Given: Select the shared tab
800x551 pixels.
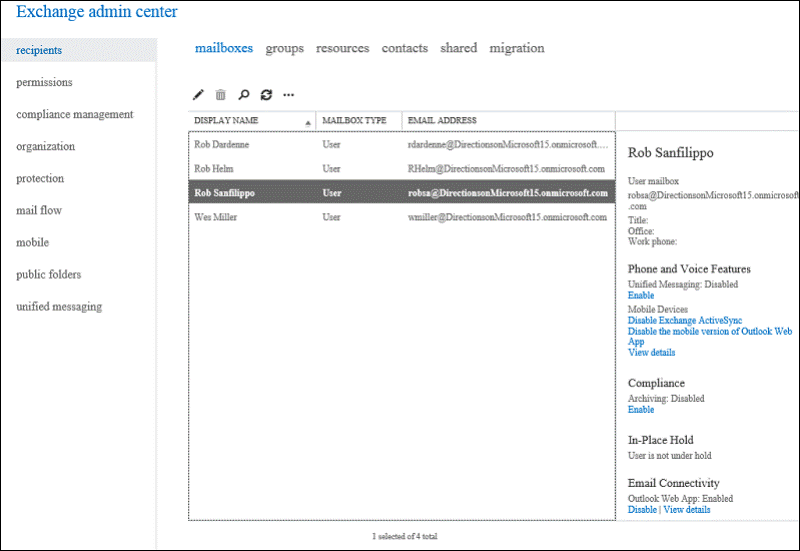Looking at the screenshot, I should pos(459,48).
